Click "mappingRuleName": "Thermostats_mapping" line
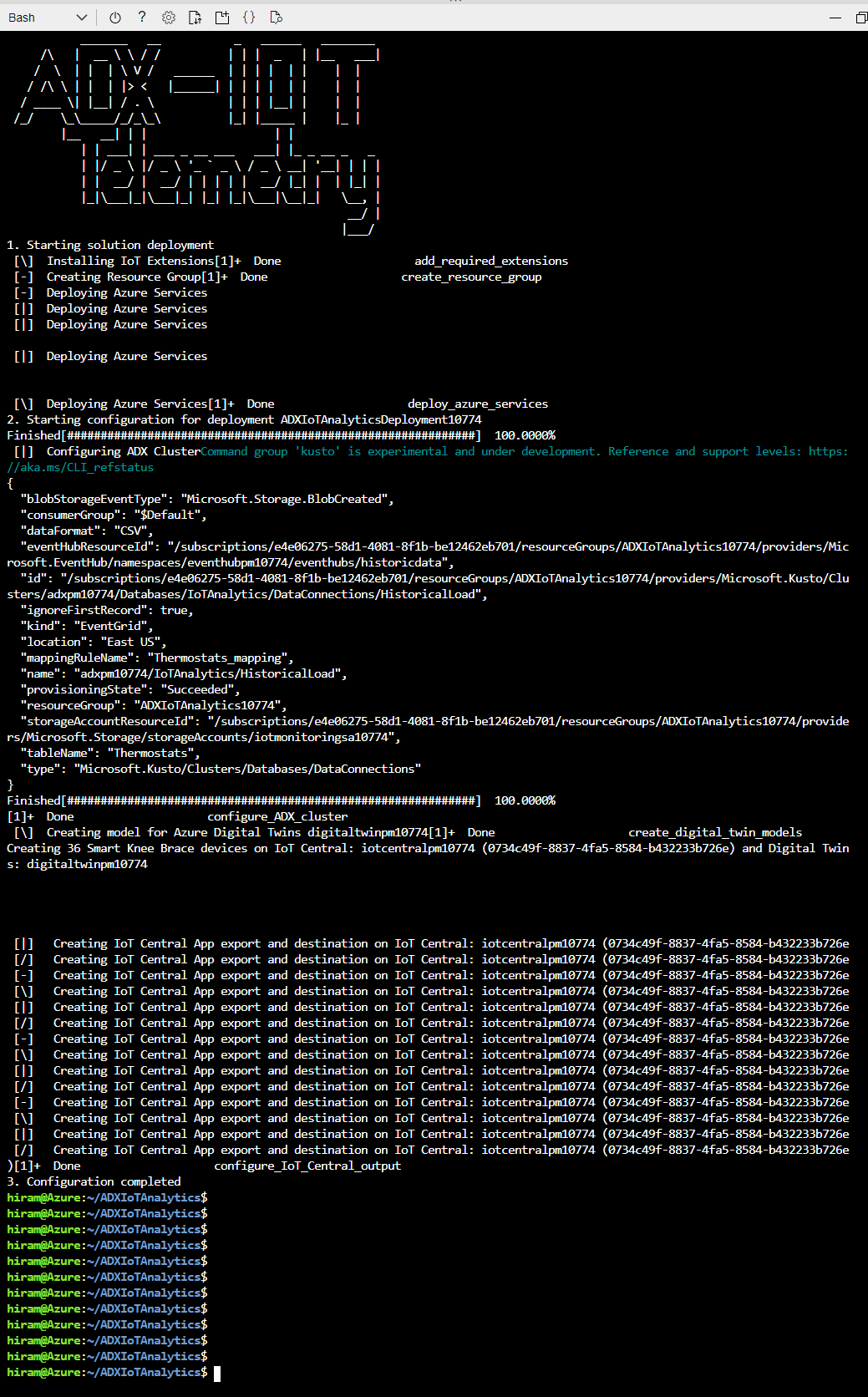The width and height of the screenshot is (868, 1397). [157, 658]
